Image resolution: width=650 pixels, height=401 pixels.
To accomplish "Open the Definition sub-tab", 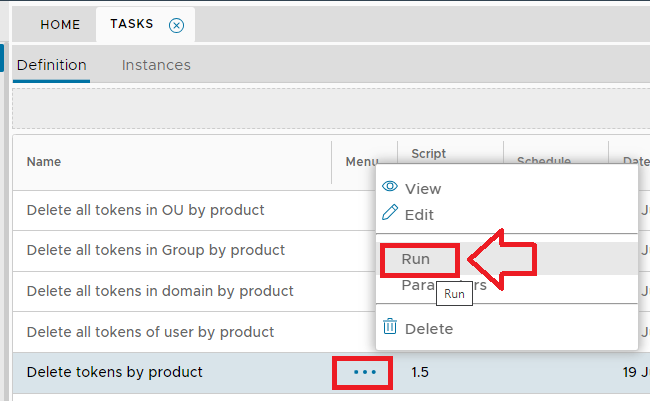I will pos(52,65).
